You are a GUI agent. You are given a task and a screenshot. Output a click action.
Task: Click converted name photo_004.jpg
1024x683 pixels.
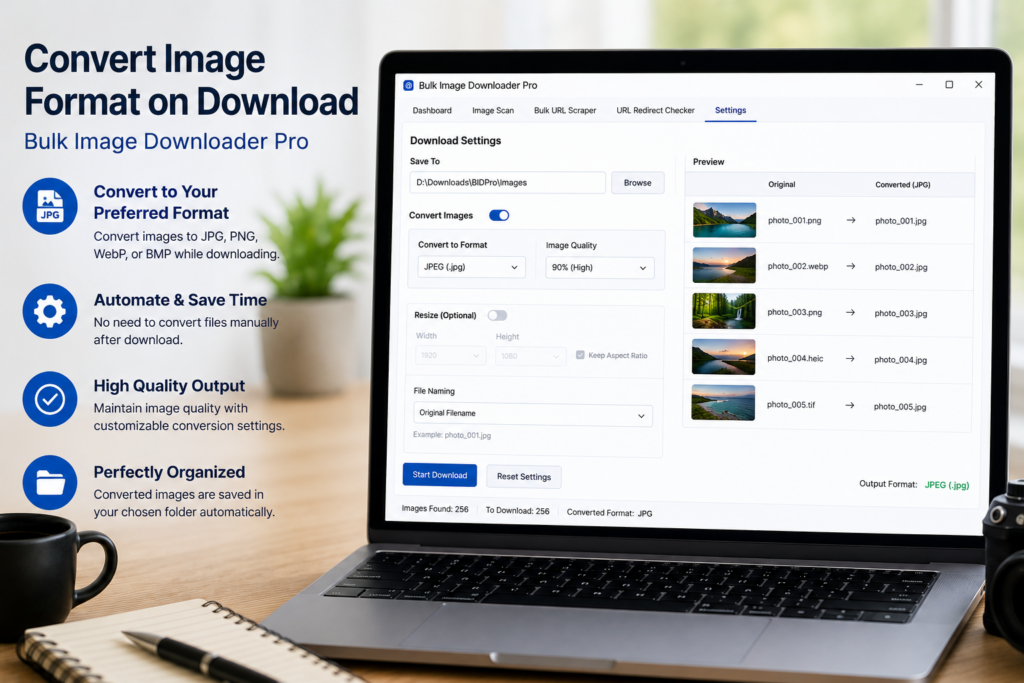click(900, 360)
